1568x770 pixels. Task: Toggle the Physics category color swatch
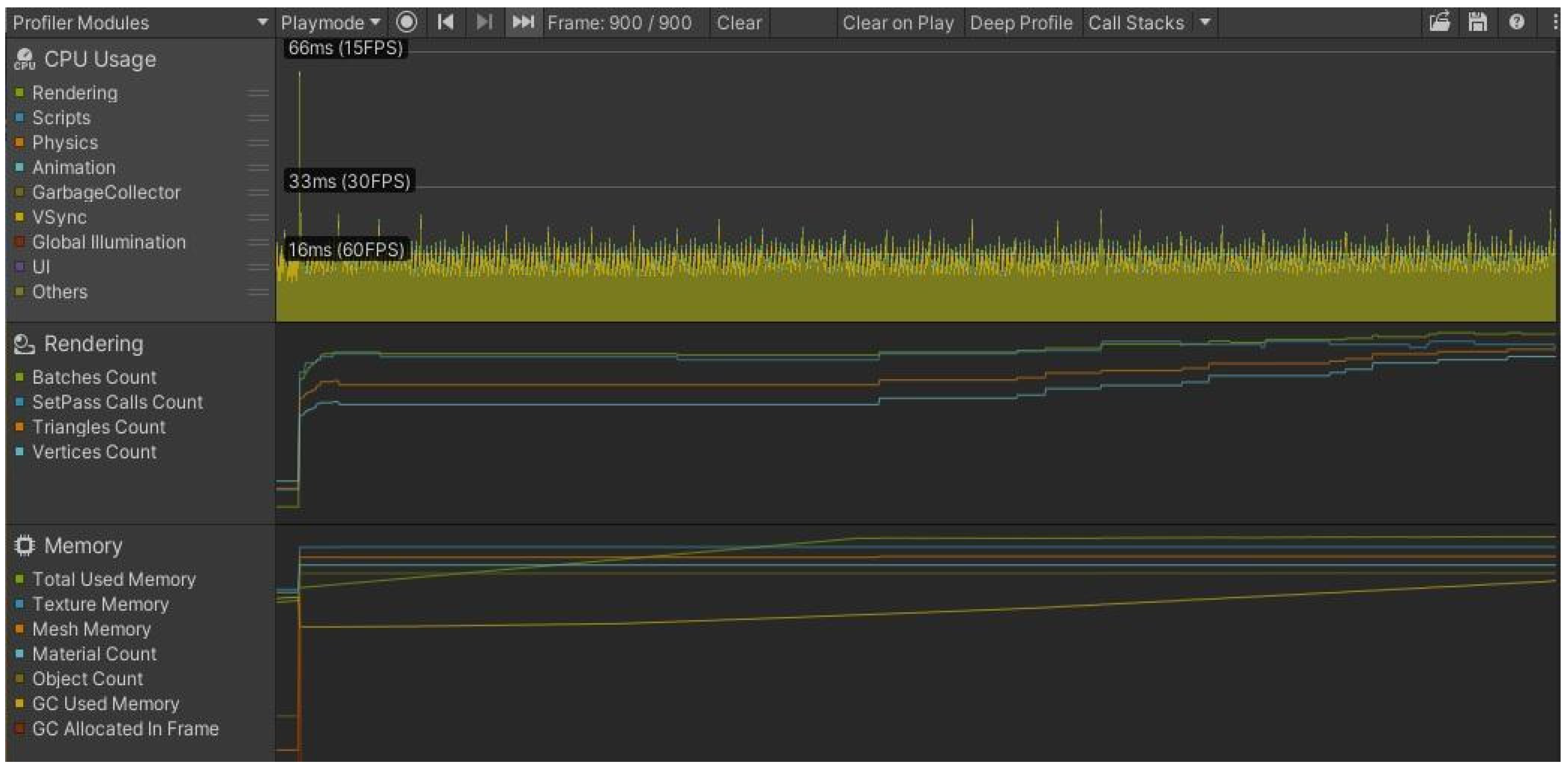20,142
